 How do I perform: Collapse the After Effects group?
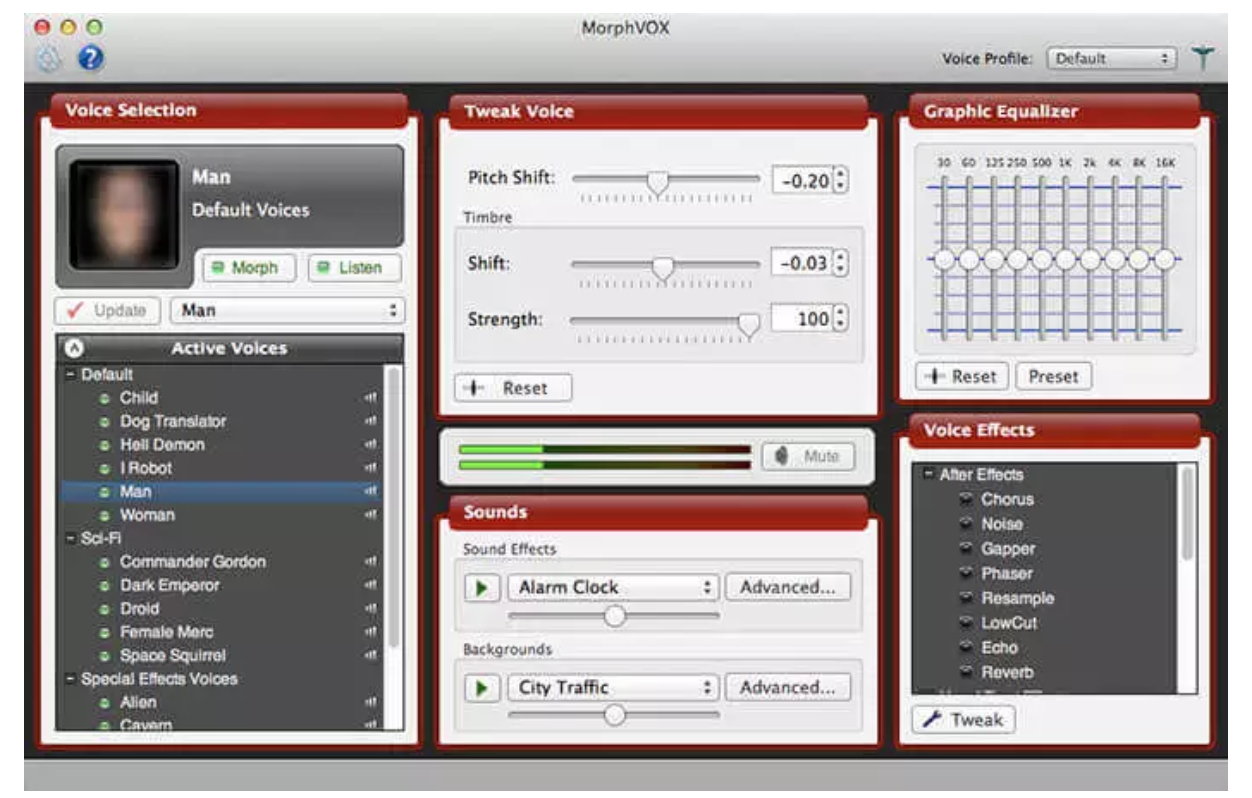[x=929, y=476]
